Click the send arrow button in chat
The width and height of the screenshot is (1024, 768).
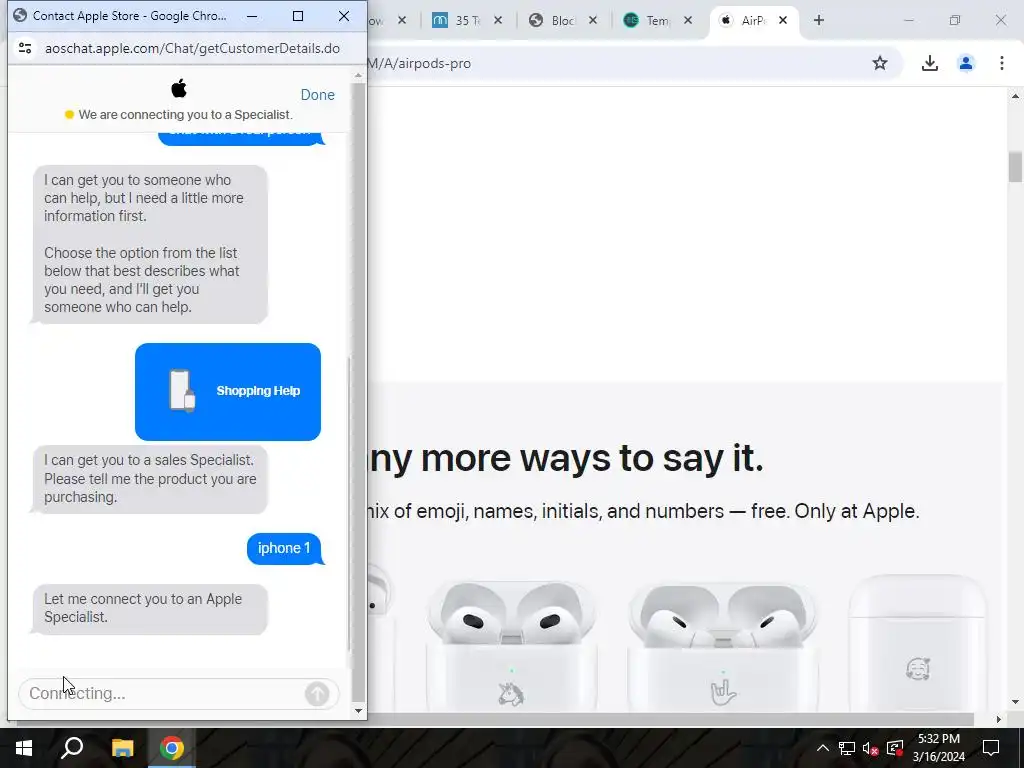317,694
